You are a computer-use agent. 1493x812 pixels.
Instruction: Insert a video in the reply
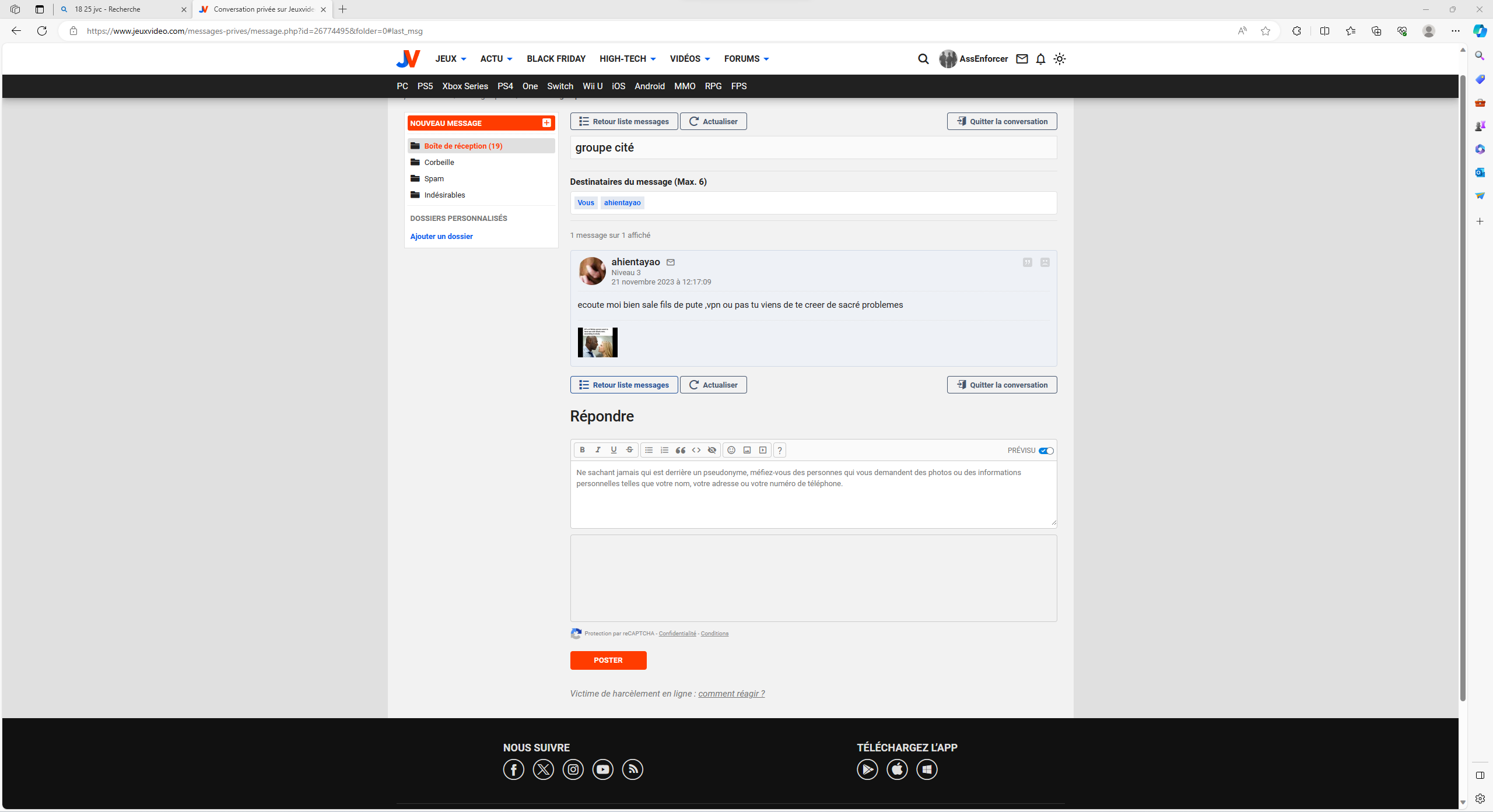(x=763, y=450)
